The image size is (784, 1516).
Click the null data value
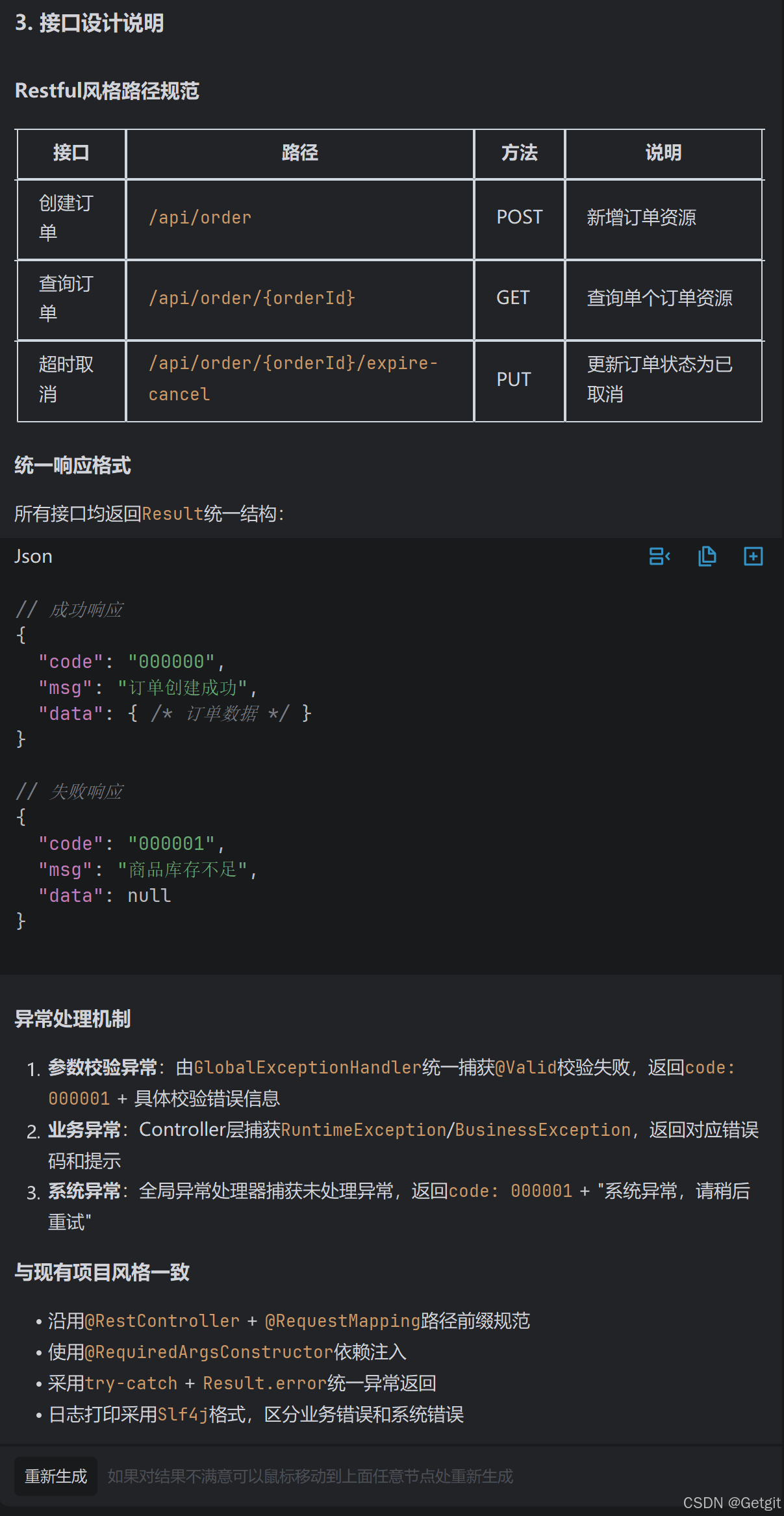149,896
